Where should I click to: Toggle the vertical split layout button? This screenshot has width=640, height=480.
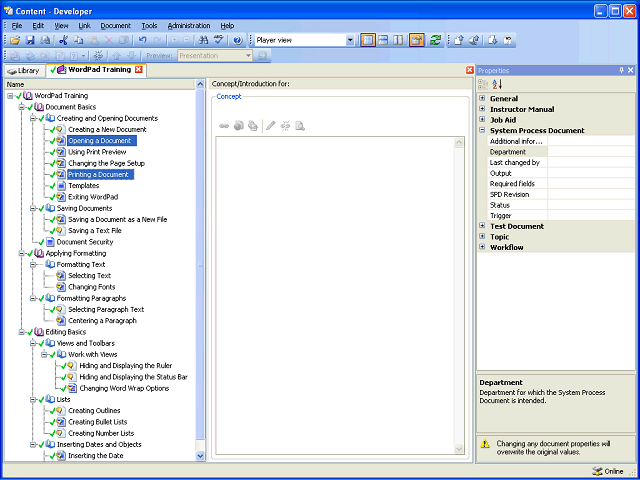(398, 40)
